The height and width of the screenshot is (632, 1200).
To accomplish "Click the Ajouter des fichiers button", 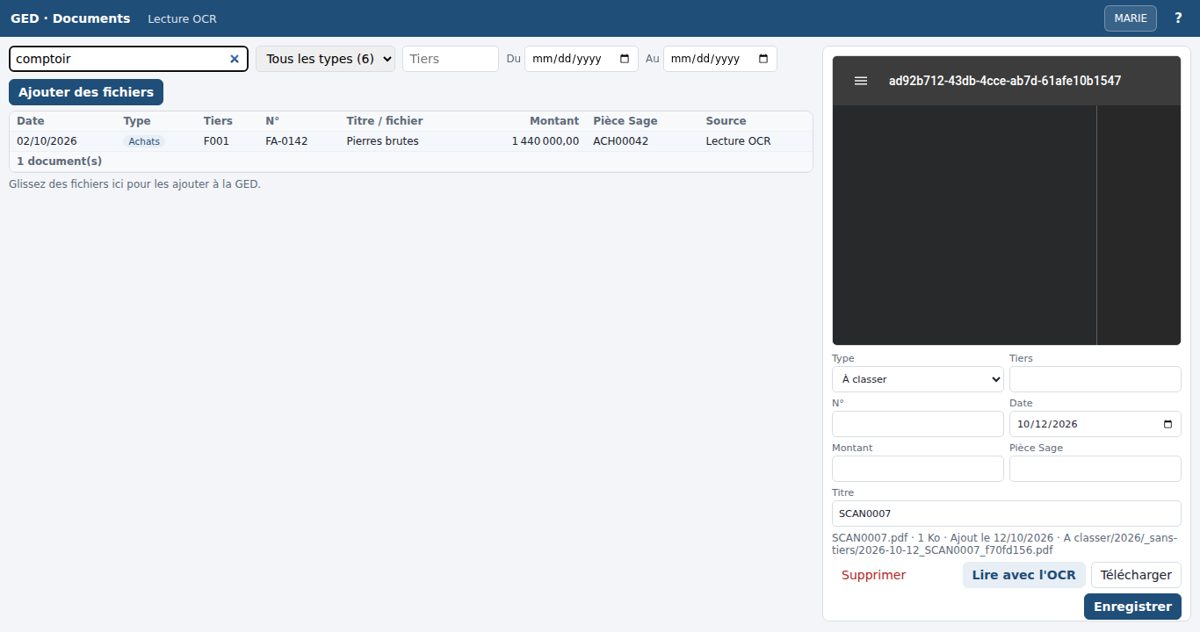I will pyautogui.click(x=86, y=92).
